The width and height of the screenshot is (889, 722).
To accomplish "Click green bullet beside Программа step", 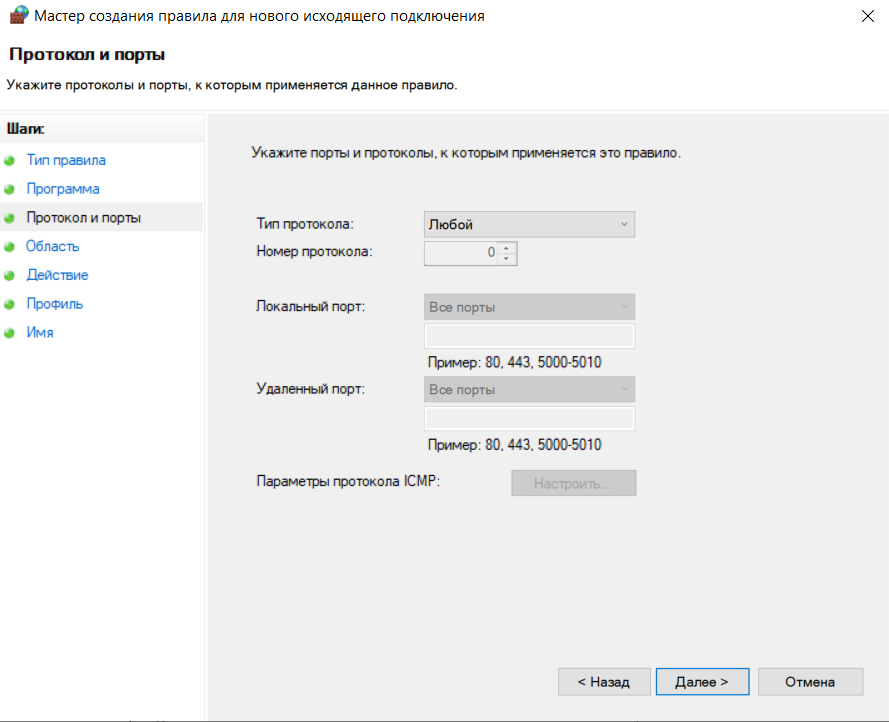I will (x=9, y=189).
